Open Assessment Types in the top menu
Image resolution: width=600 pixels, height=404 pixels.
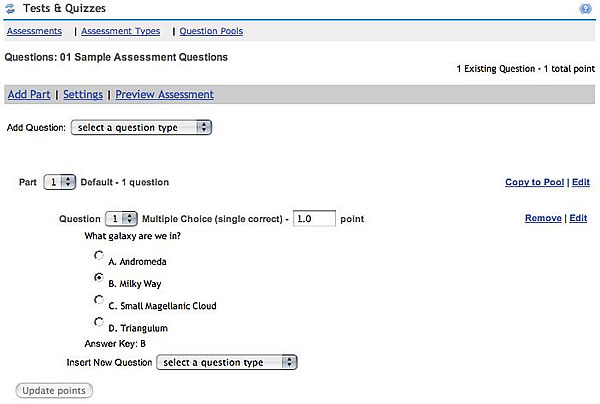[x=121, y=31]
